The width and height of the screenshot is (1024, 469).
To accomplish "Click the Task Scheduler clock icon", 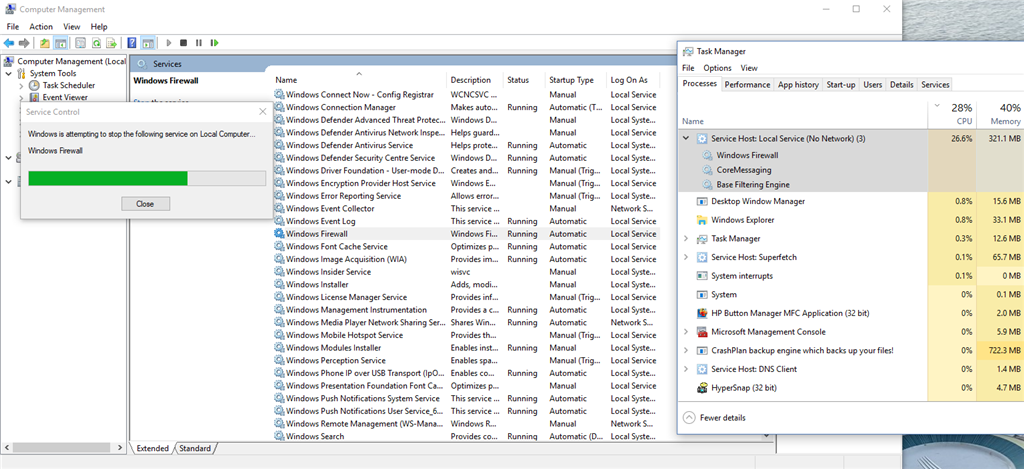I will point(34,86).
